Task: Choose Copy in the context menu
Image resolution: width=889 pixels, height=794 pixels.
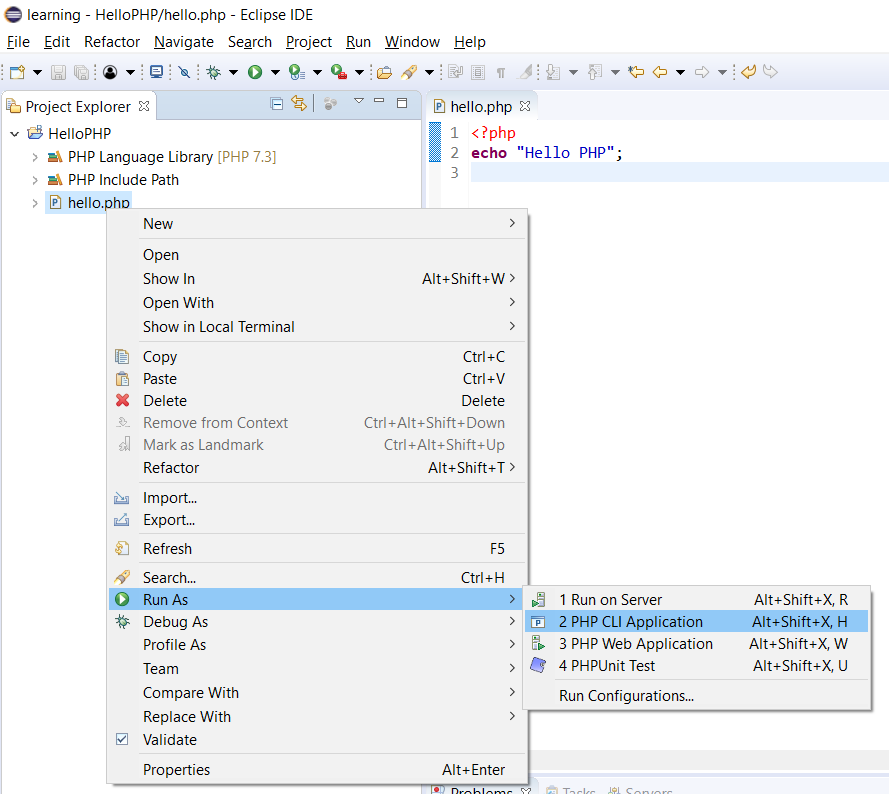Action: click(x=318, y=357)
